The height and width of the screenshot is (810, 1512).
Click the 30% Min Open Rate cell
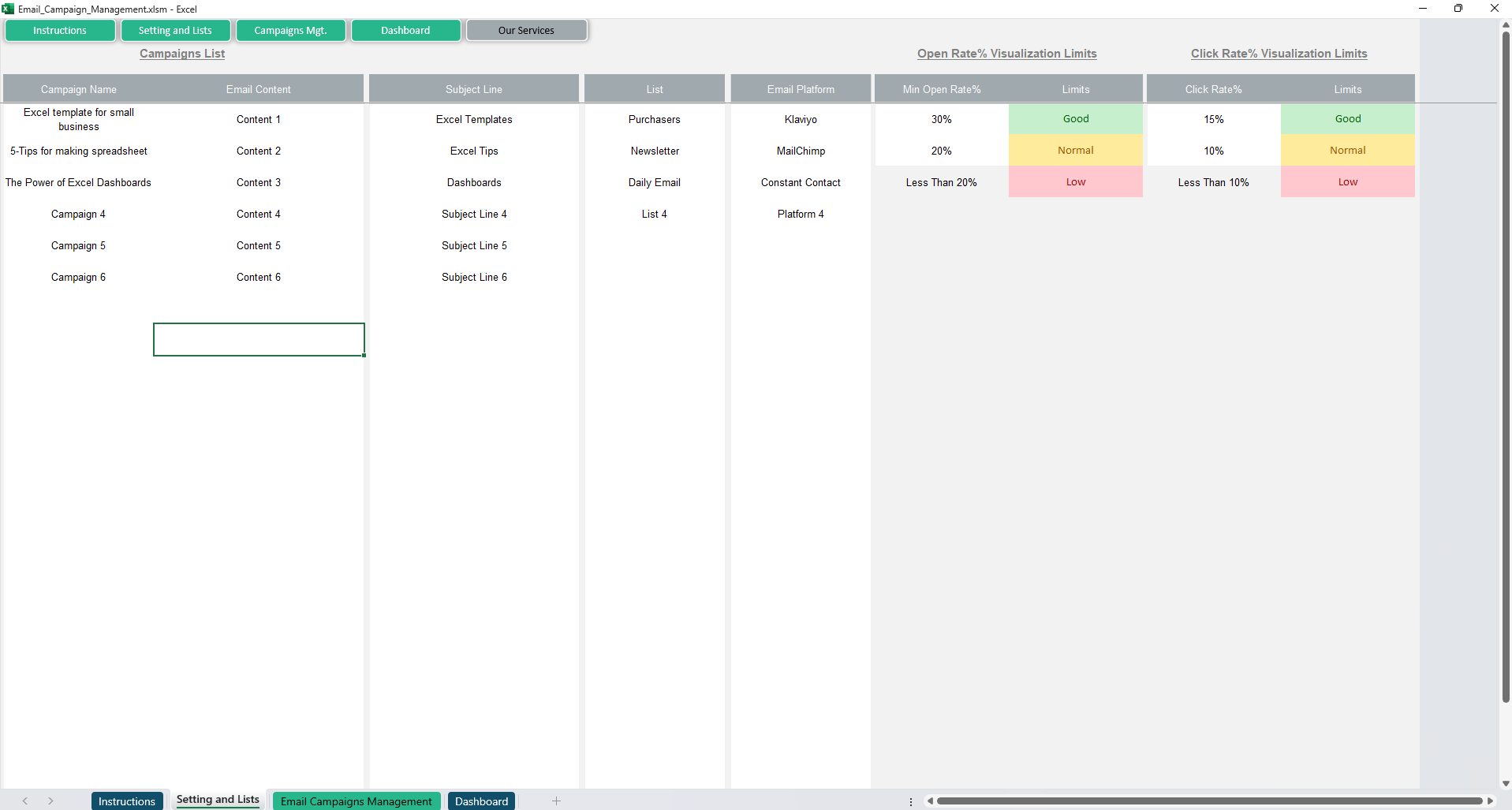[941, 119]
